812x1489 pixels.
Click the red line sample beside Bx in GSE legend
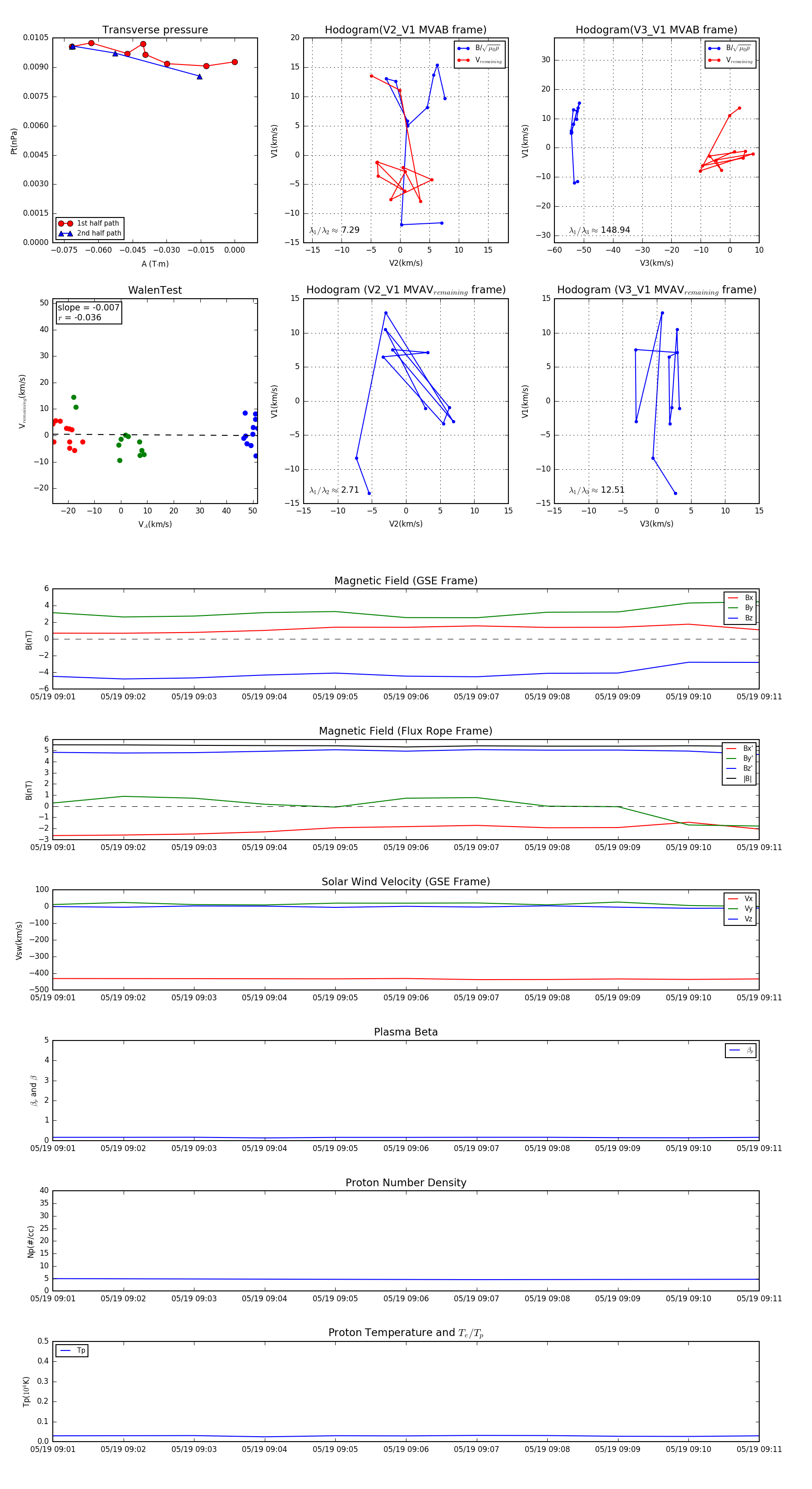click(733, 598)
